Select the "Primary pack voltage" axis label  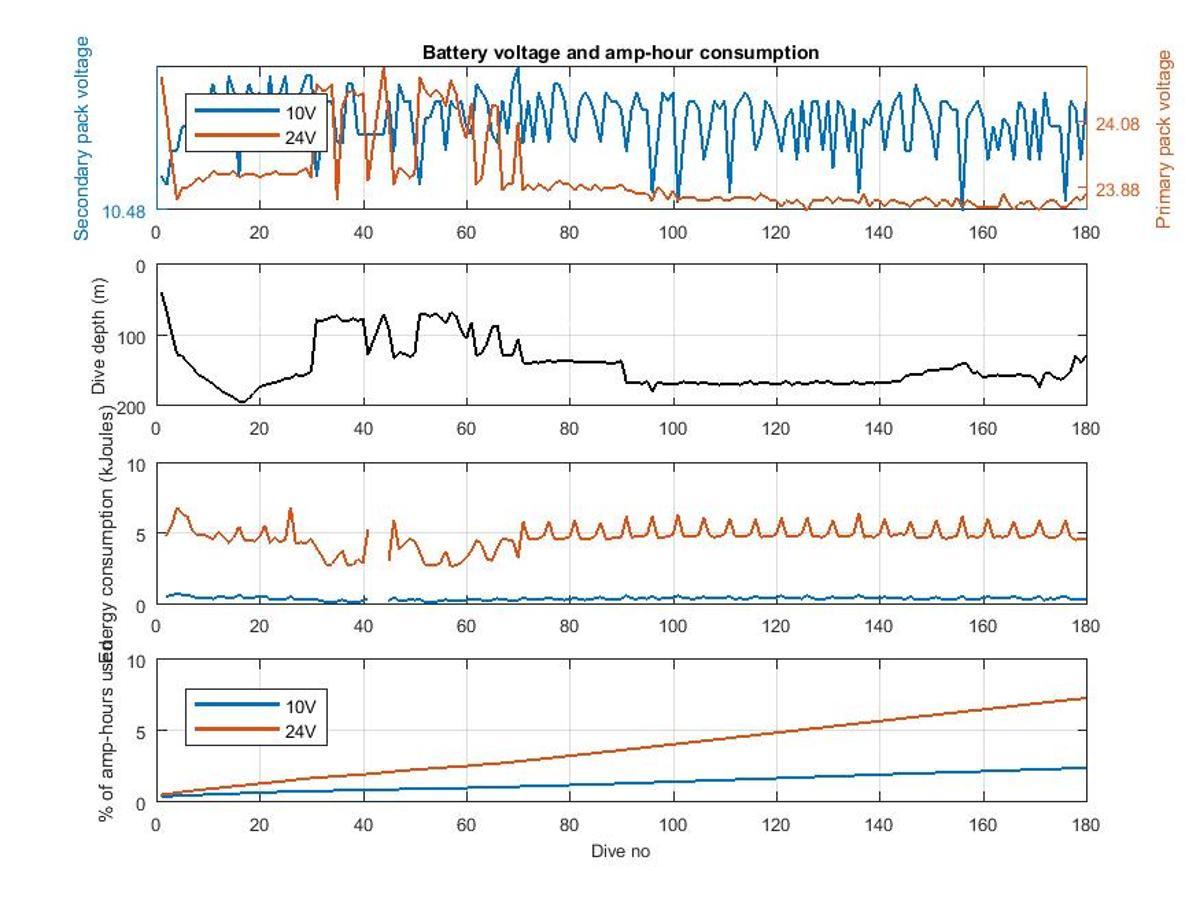pyautogui.click(x=1163, y=139)
